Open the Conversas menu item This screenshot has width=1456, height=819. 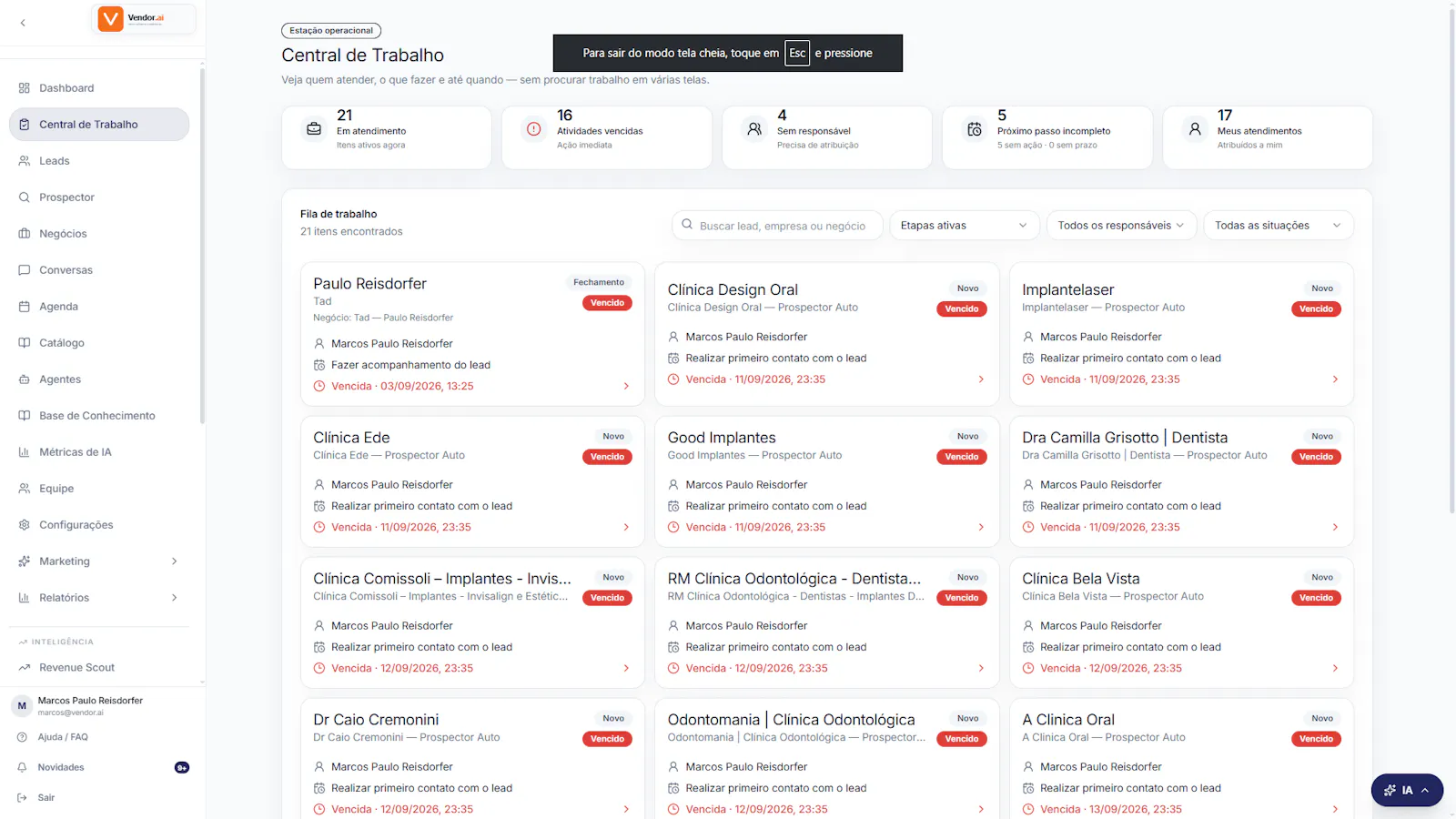click(x=99, y=270)
